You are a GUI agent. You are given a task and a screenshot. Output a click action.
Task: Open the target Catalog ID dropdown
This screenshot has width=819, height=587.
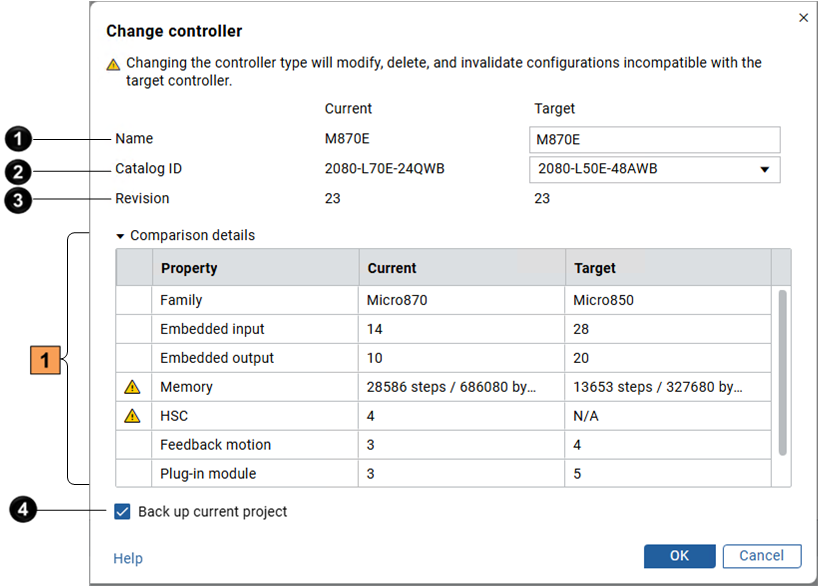pos(653,169)
